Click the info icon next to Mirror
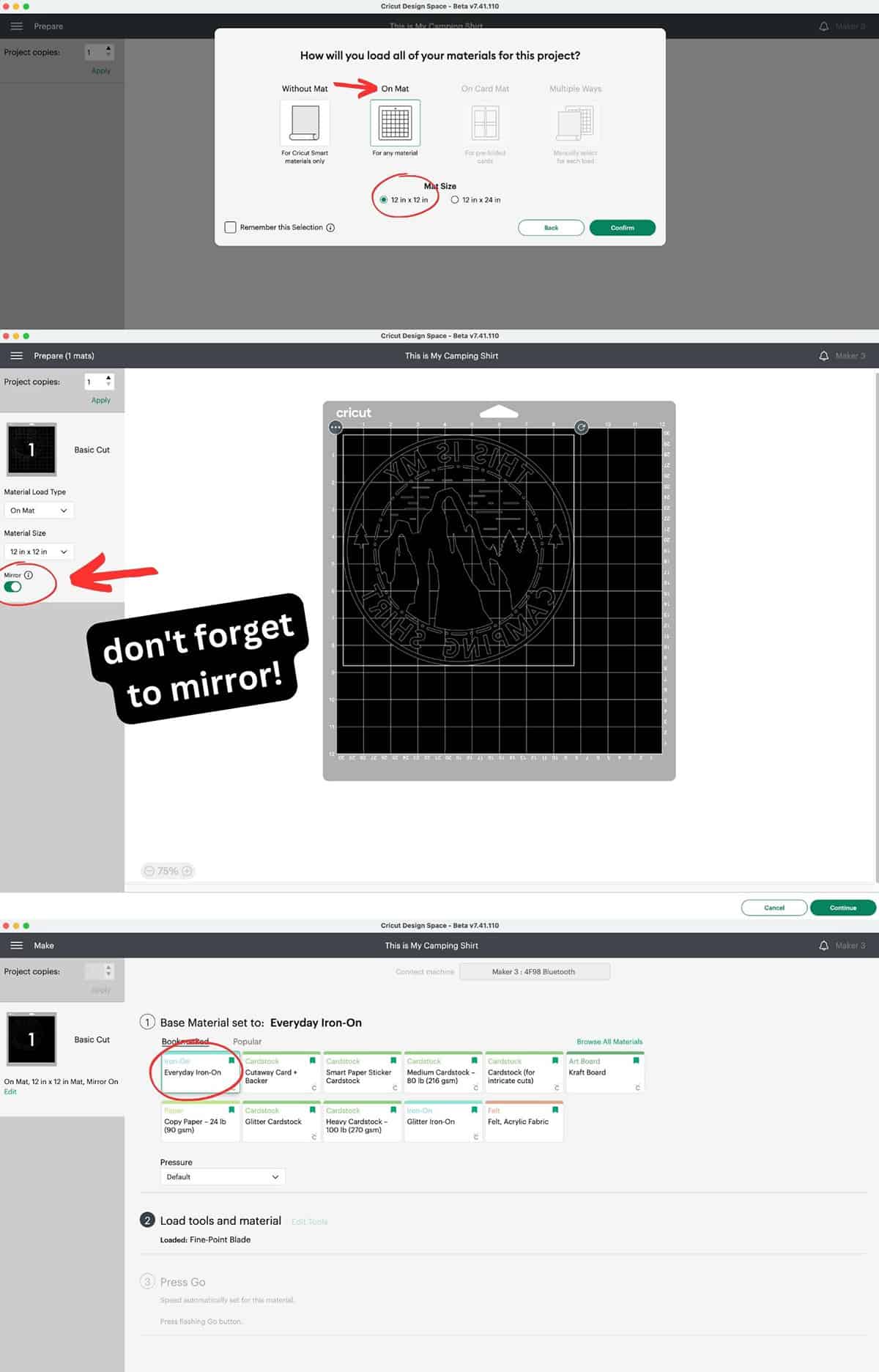The image size is (879, 1372). point(29,575)
